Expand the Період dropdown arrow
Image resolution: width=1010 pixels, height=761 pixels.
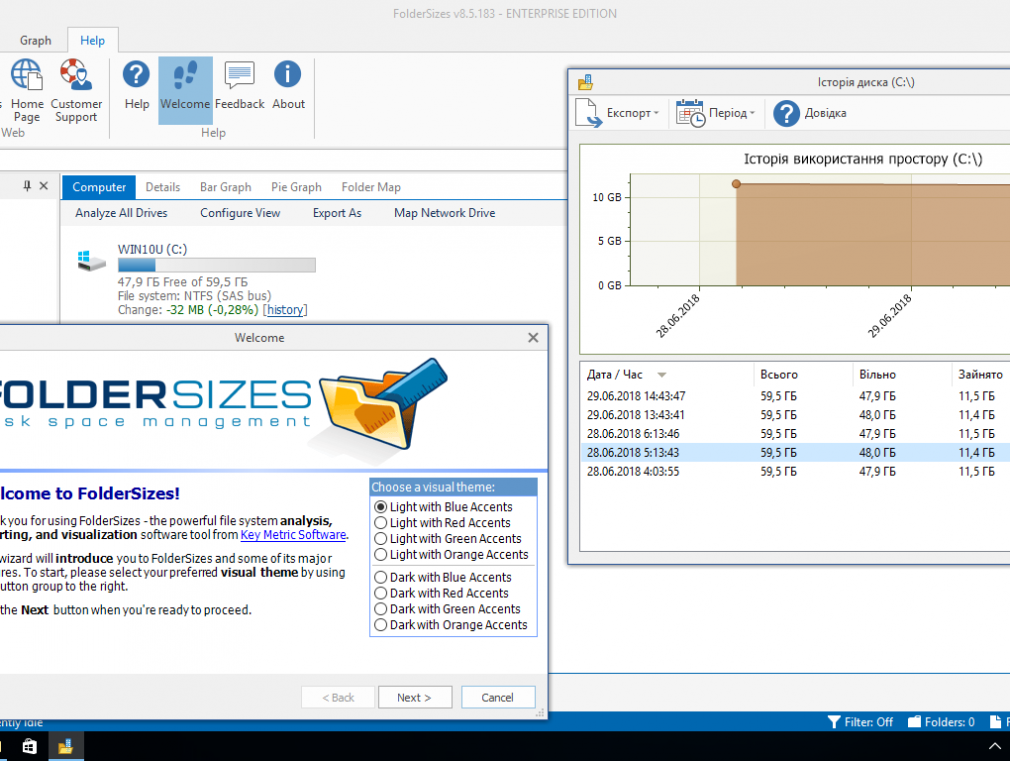pos(752,113)
